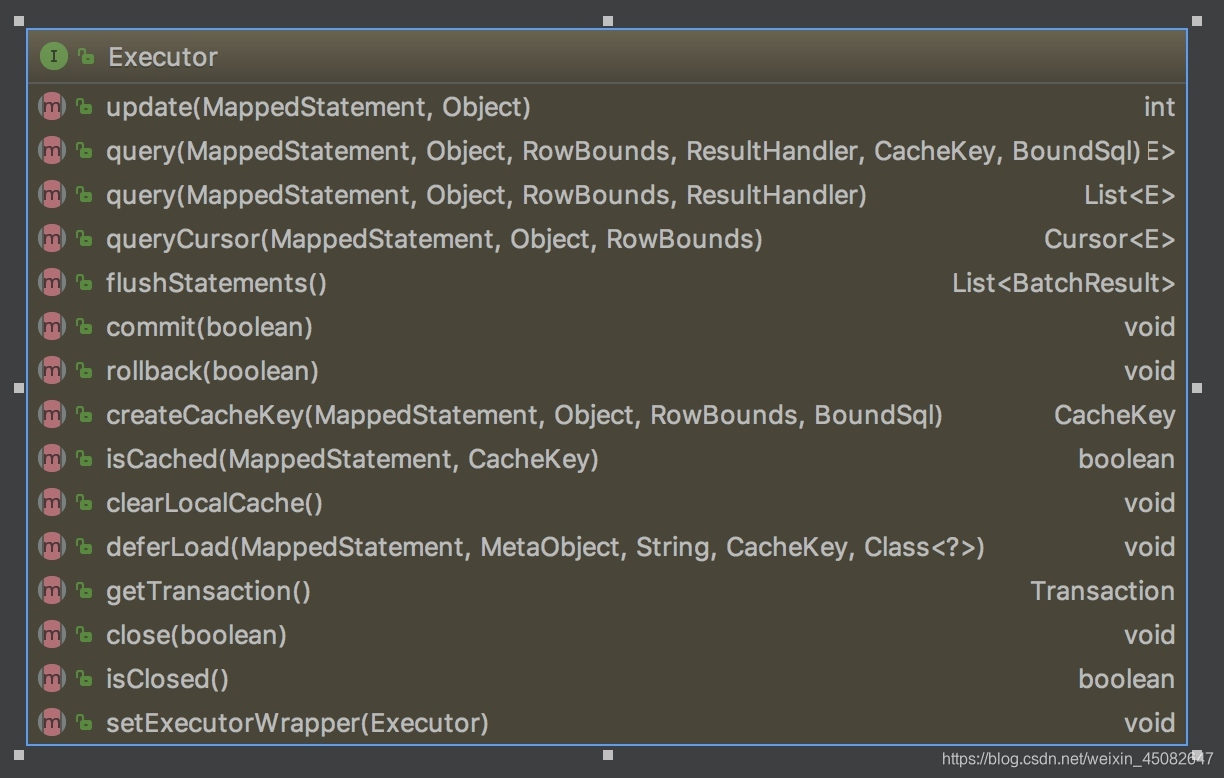
Task: Select isCached(MappedStatement, CacheKey) method
Action: pyautogui.click(x=352, y=459)
